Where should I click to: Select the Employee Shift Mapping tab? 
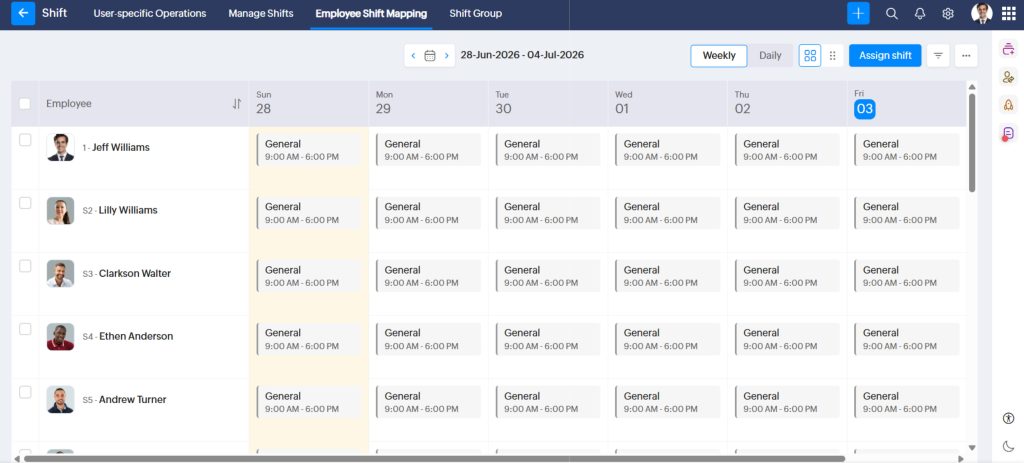point(371,13)
